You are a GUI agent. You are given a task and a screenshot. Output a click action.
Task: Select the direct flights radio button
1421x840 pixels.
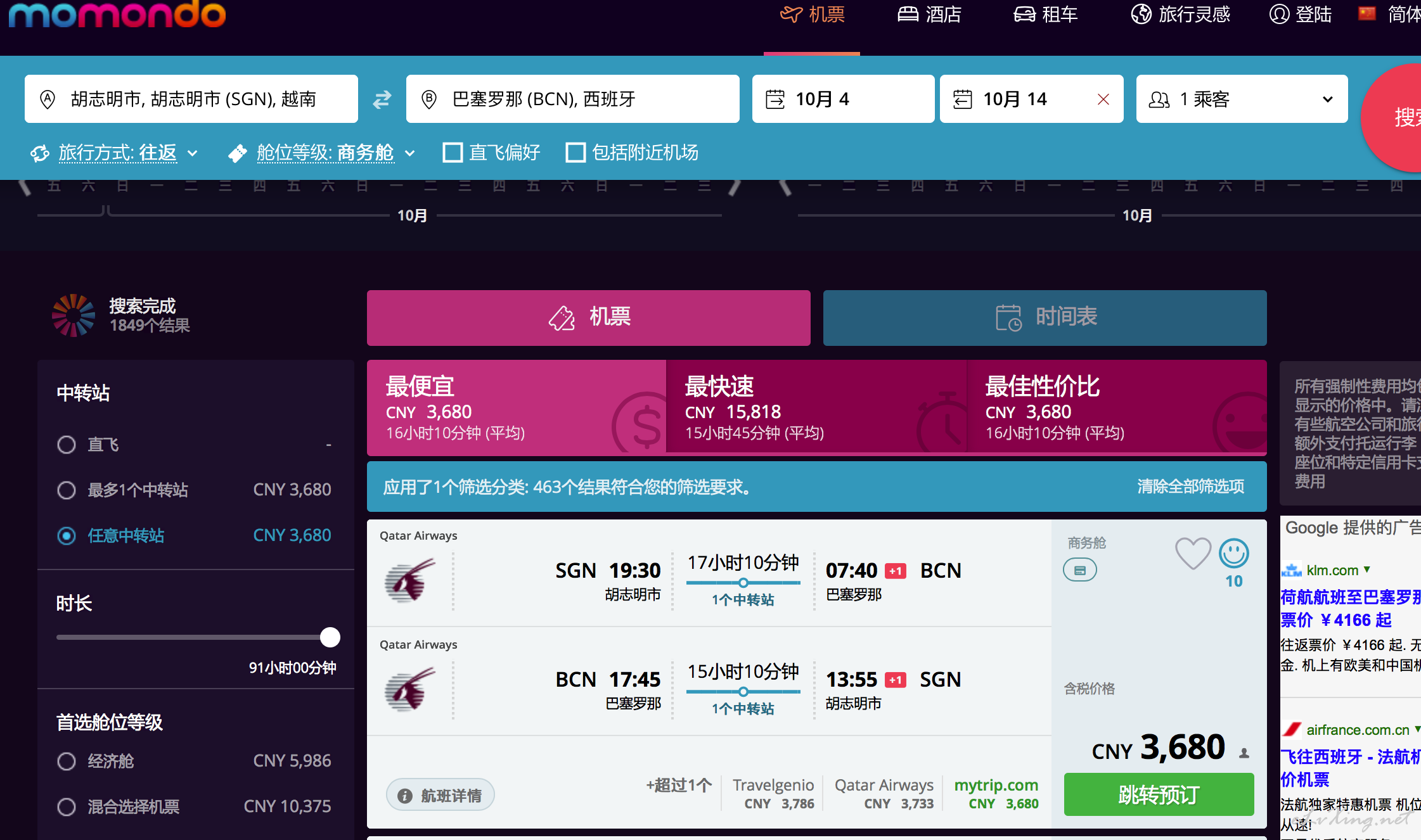tap(67, 445)
